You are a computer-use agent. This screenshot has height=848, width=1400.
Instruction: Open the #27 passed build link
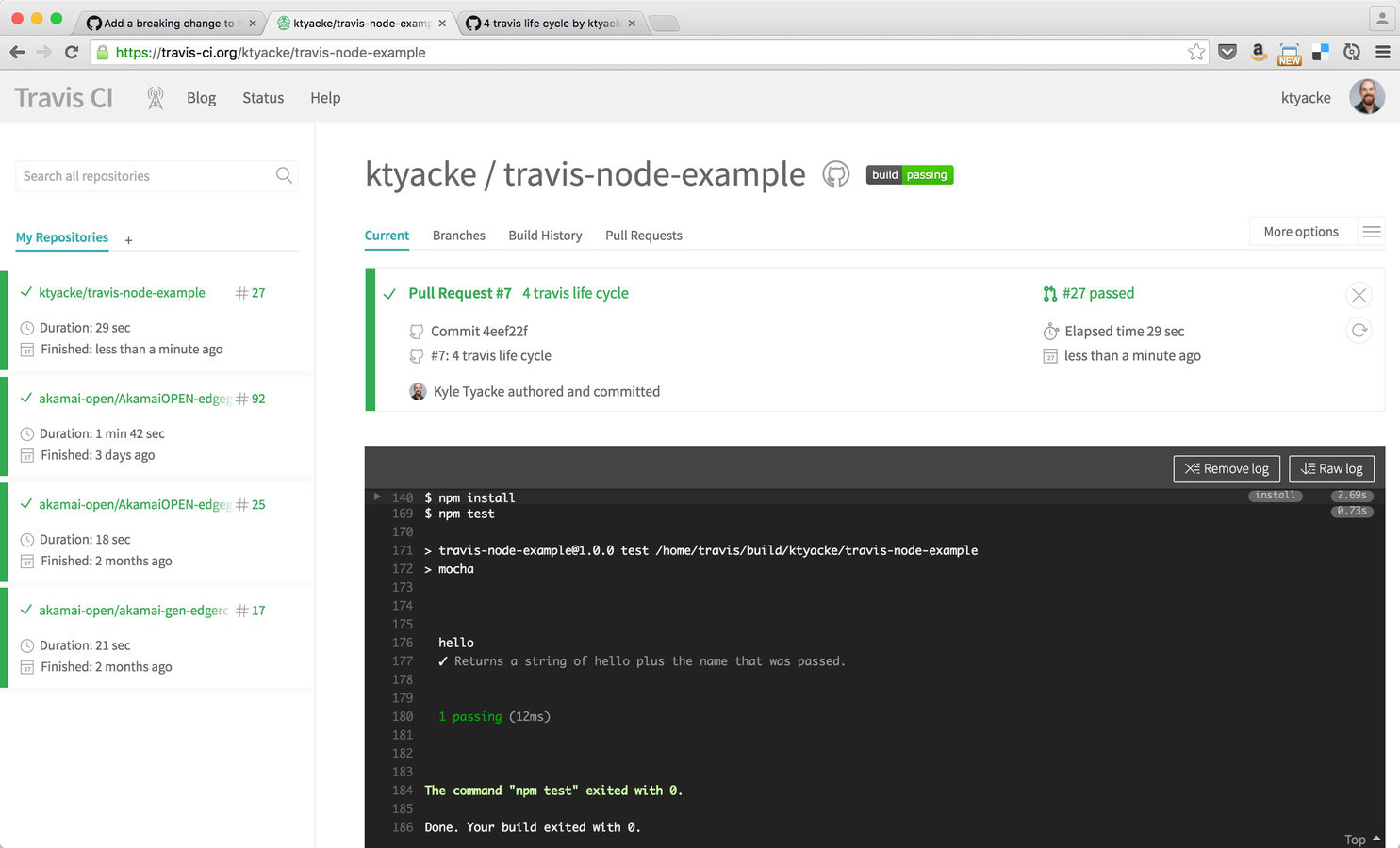coord(1098,293)
